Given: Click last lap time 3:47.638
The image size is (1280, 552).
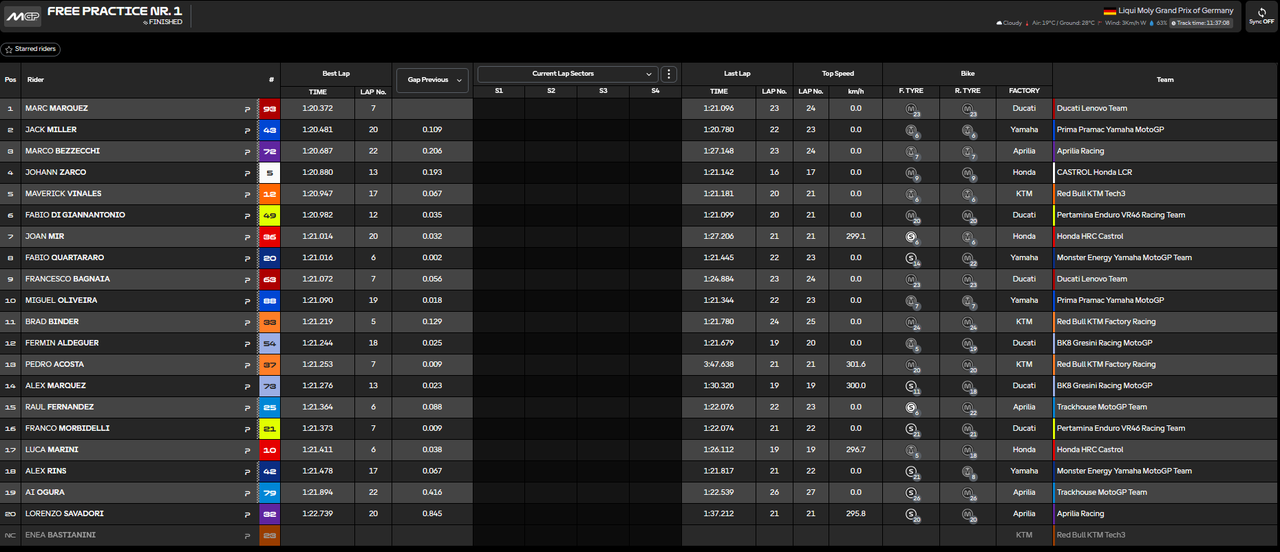Looking at the screenshot, I should [719, 364].
